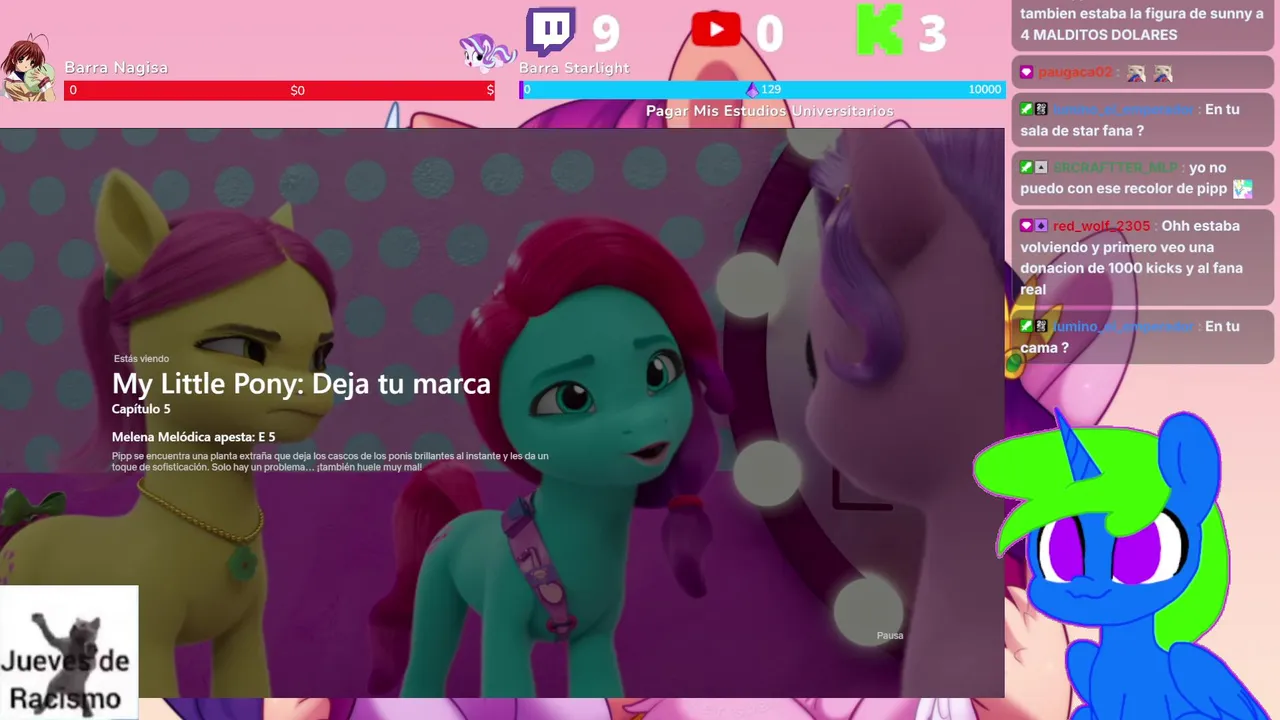1280x720 pixels.
Task: Click the Twitch viewer count '9'
Action: (x=606, y=33)
